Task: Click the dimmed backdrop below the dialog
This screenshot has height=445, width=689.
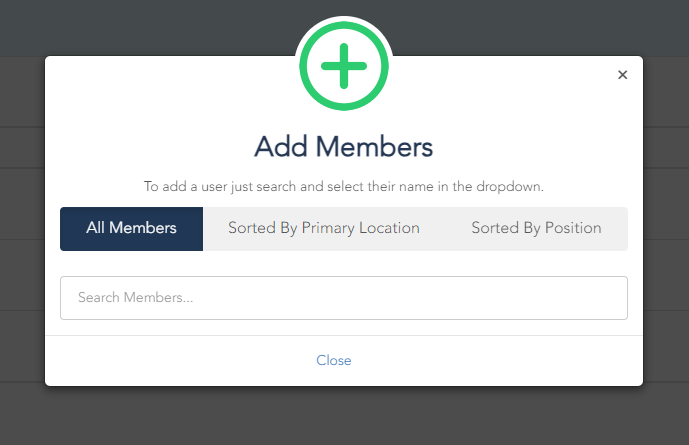Action: 344,416
